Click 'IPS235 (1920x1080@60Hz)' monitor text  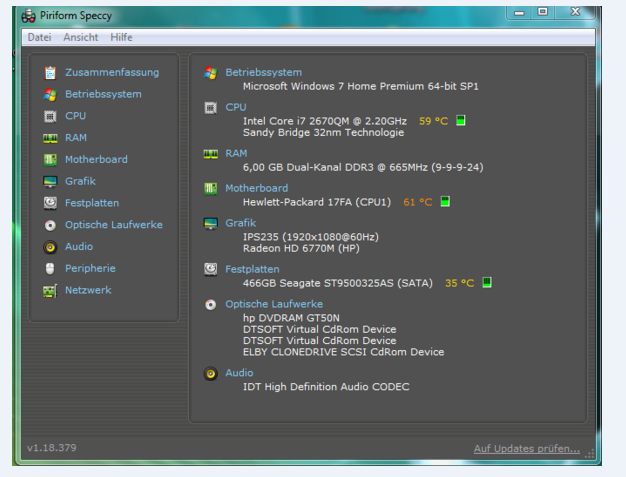coord(311,237)
